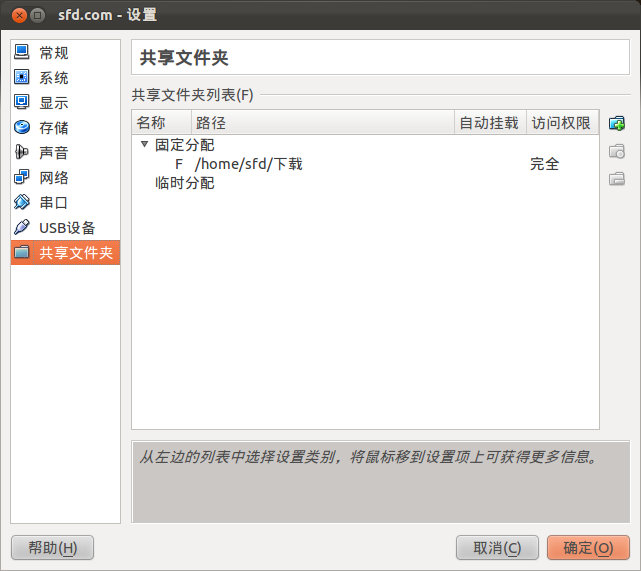The height and width of the screenshot is (571, 641).
Task: Open the 常规 settings category
Action: (54, 53)
